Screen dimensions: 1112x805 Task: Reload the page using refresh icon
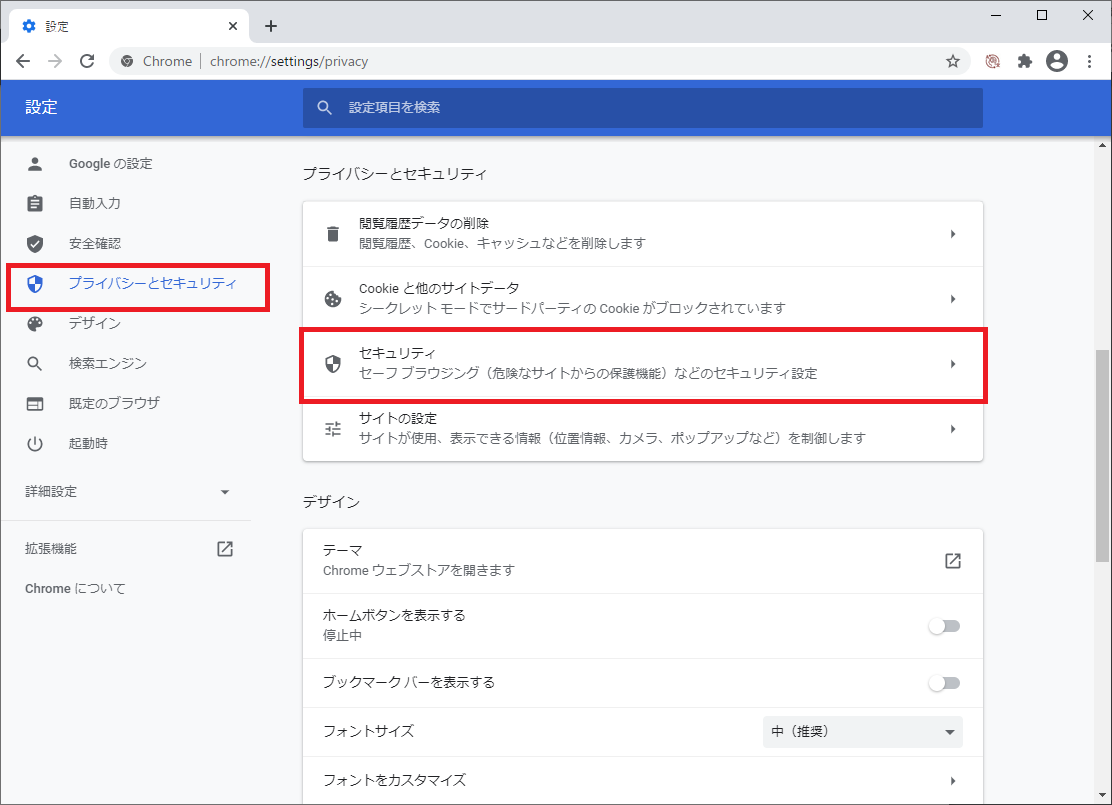click(87, 61)
